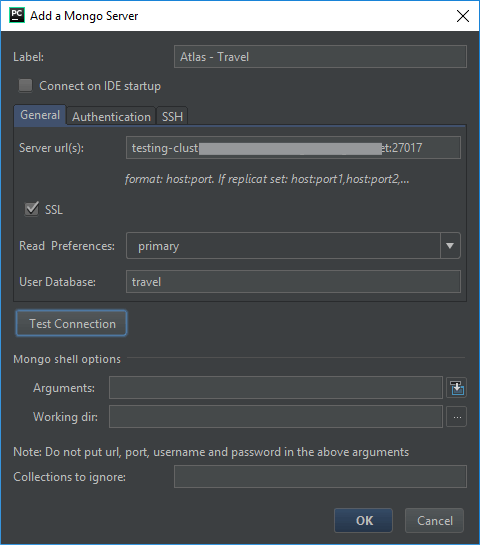Click the Server url(s) label

(51, 148)
